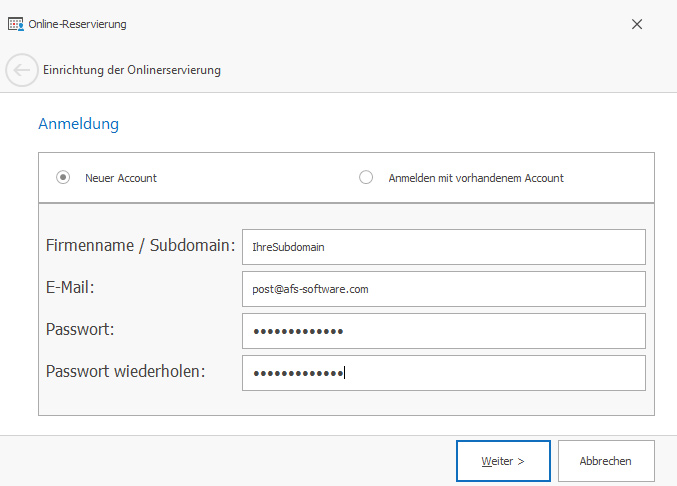Continue with the Weiter button
677x486 pixels.
[x=503, y=461]
